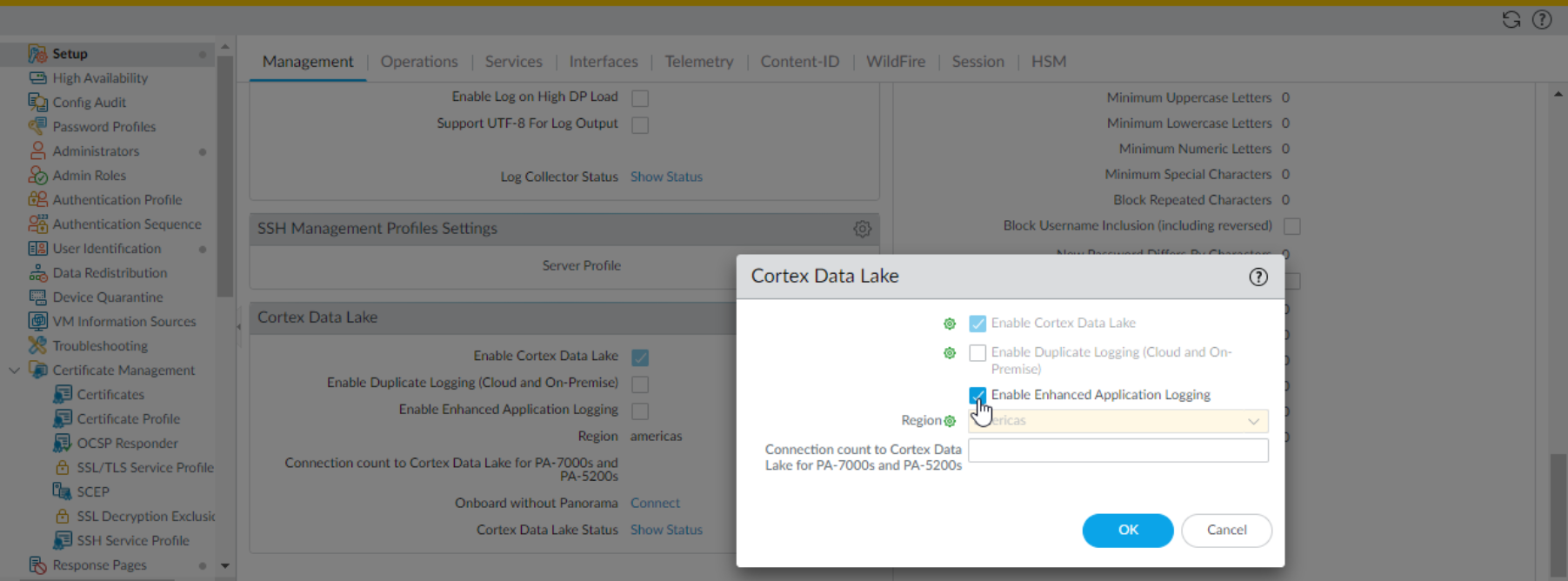The width and height of the screenshot is (1568, 581).
Task: Click the Troubleshooting sidebar icon
Action: [37, 346]
